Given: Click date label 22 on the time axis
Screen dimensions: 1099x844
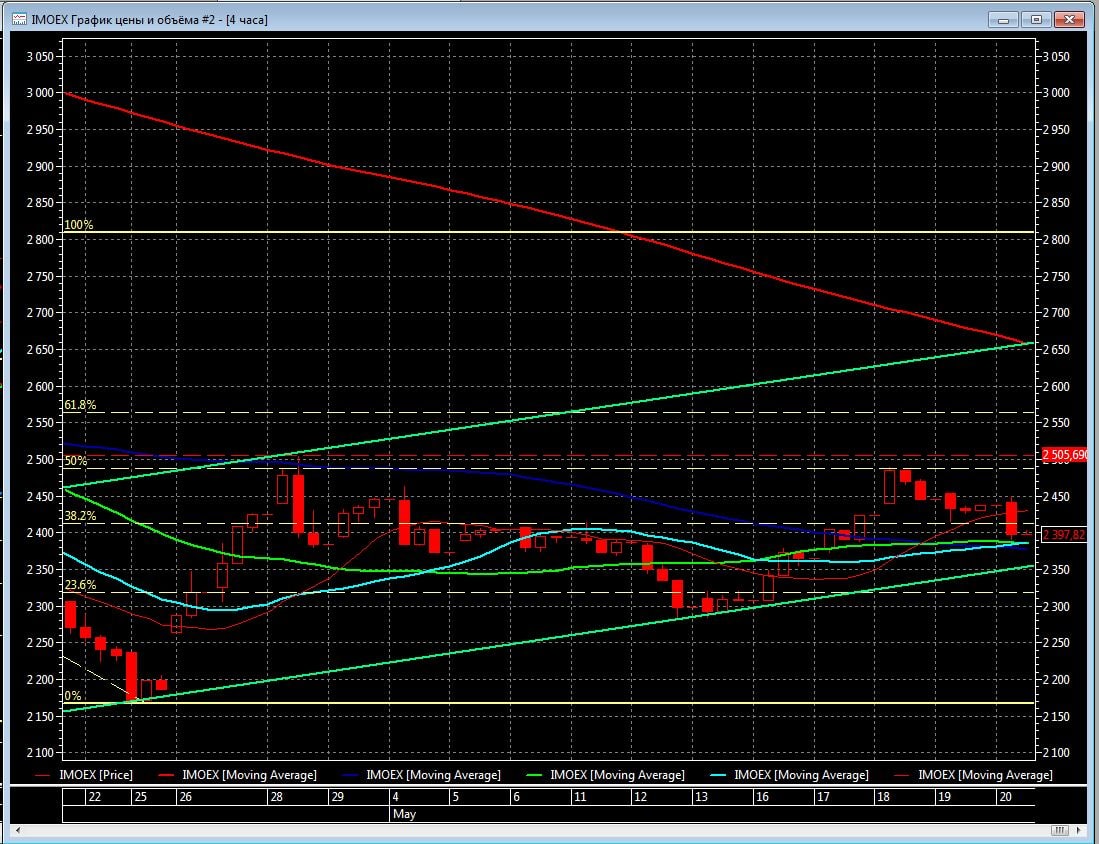Looking at the screenshot, I should 95,797.
